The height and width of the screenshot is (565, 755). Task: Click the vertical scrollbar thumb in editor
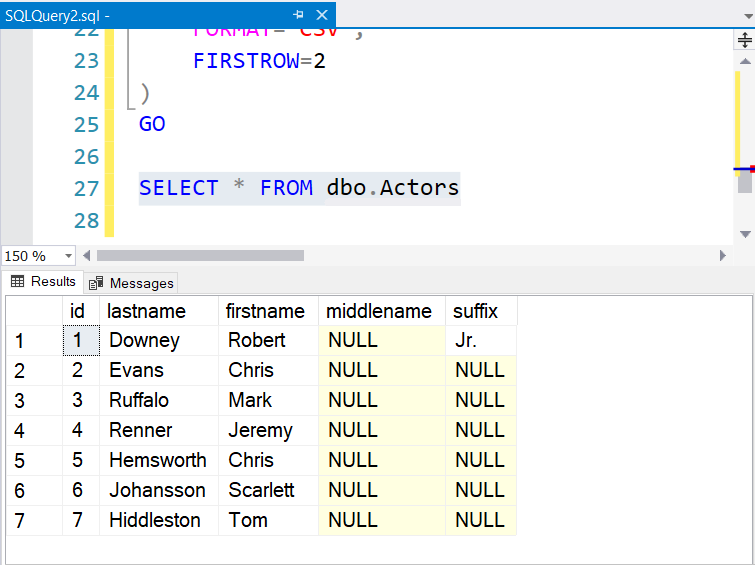pos(745,182)
